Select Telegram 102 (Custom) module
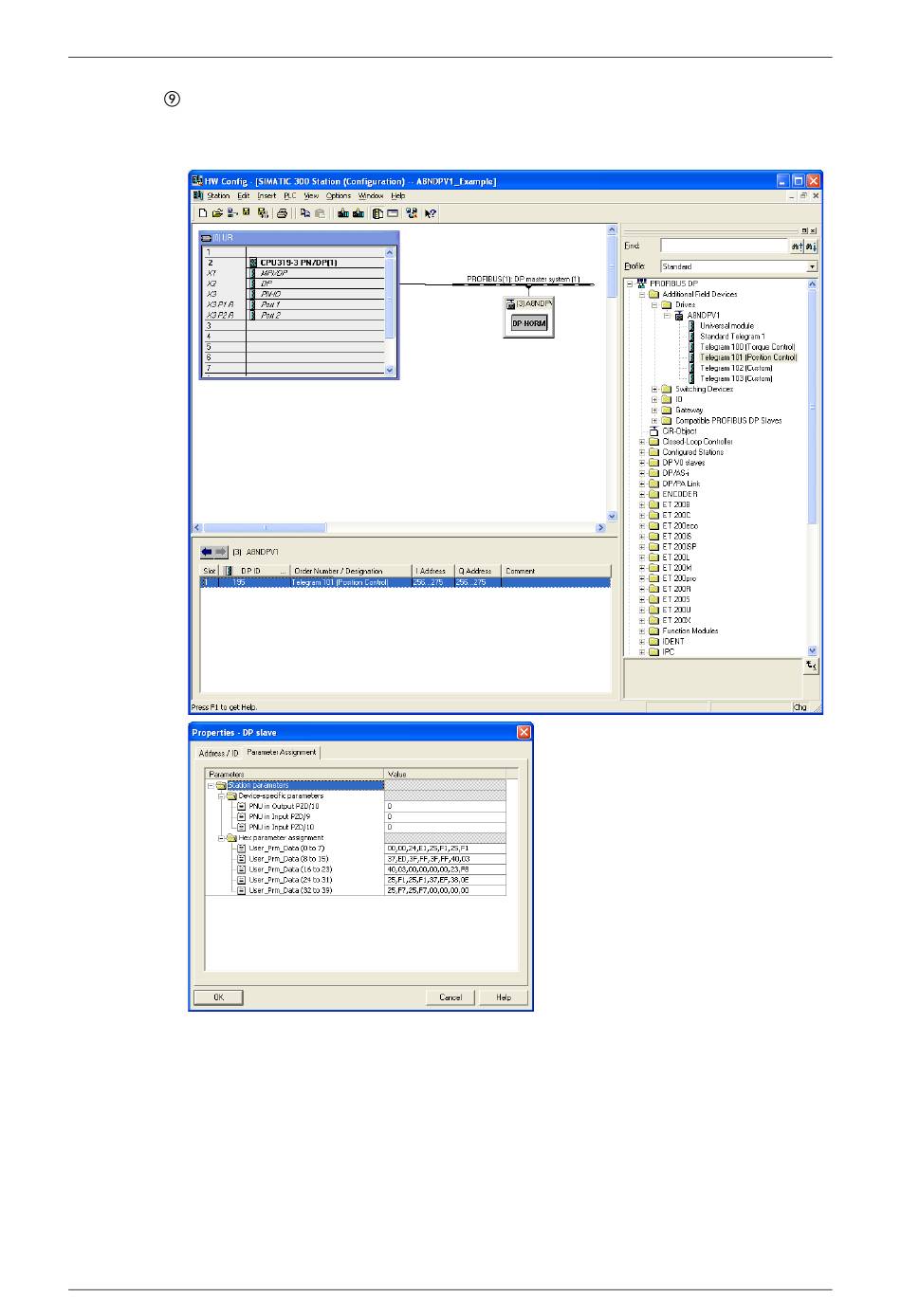 coord(736,368)
